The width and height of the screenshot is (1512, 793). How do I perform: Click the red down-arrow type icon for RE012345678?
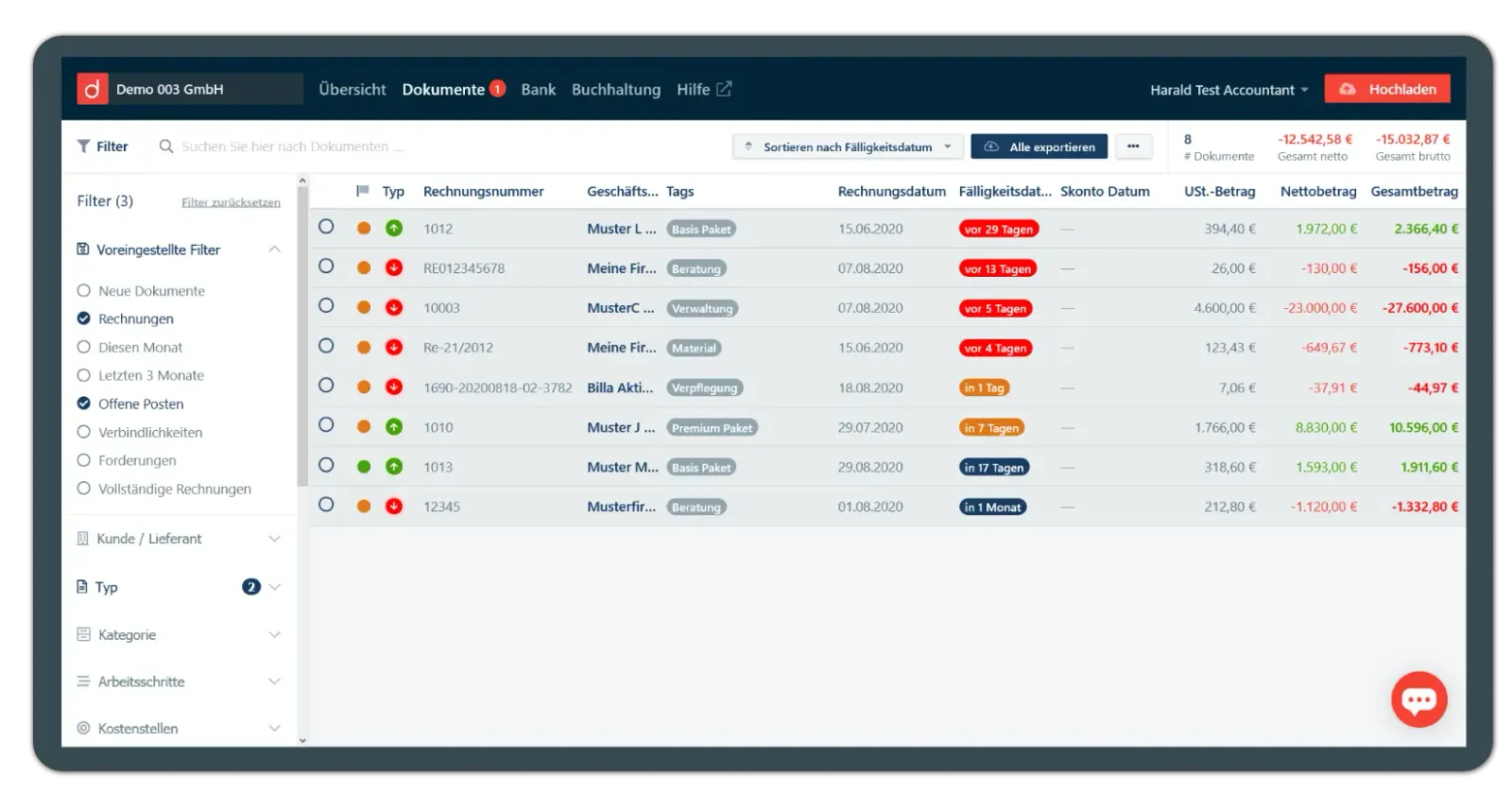pos(394,268)
